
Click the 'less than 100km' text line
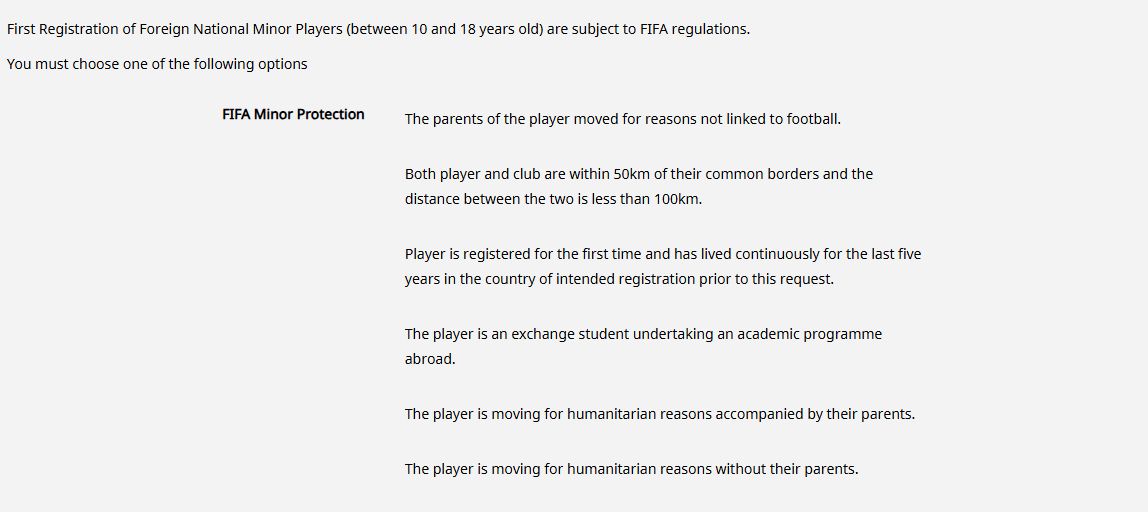tap(554, 199)
